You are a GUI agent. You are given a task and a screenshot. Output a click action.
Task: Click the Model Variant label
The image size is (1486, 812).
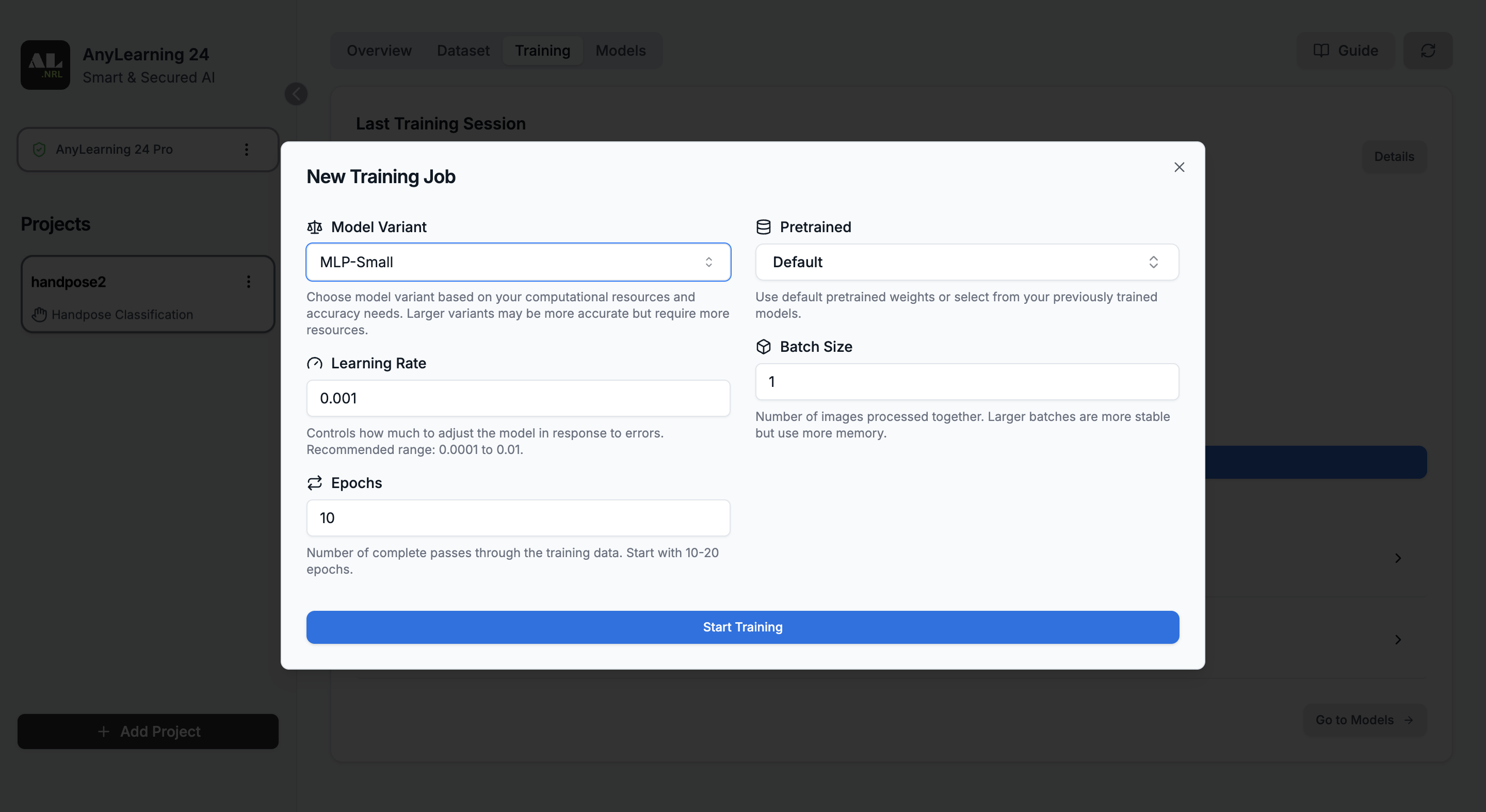(x=378, y=227)
